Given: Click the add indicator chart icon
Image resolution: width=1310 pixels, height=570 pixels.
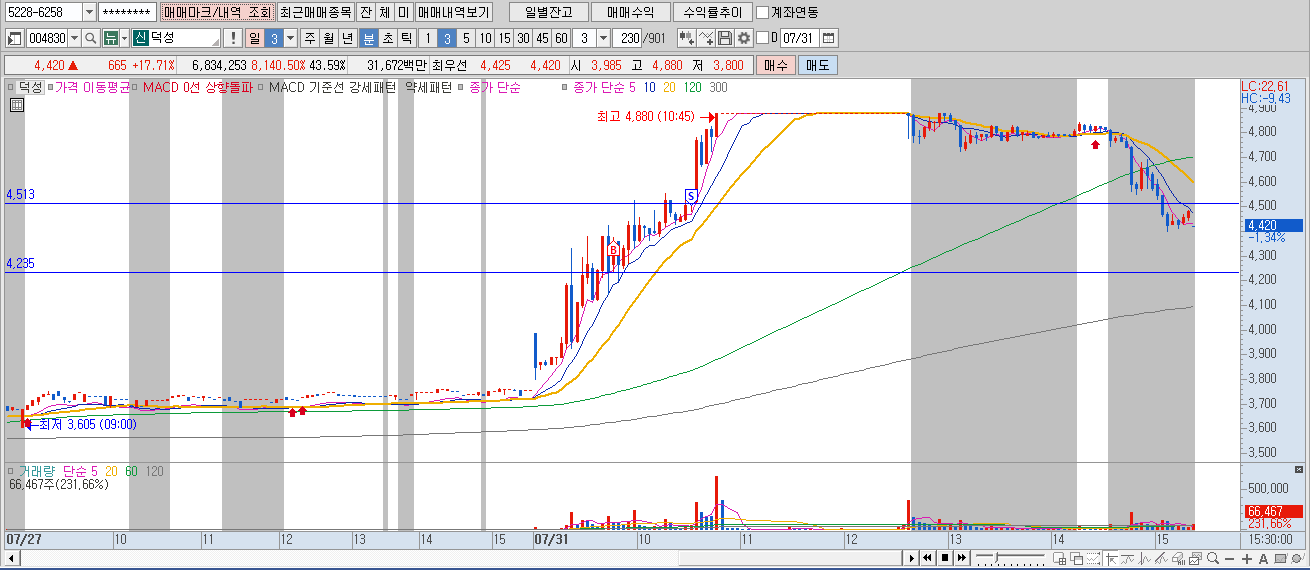Looking at the screenshot, I should coord(686,38).
